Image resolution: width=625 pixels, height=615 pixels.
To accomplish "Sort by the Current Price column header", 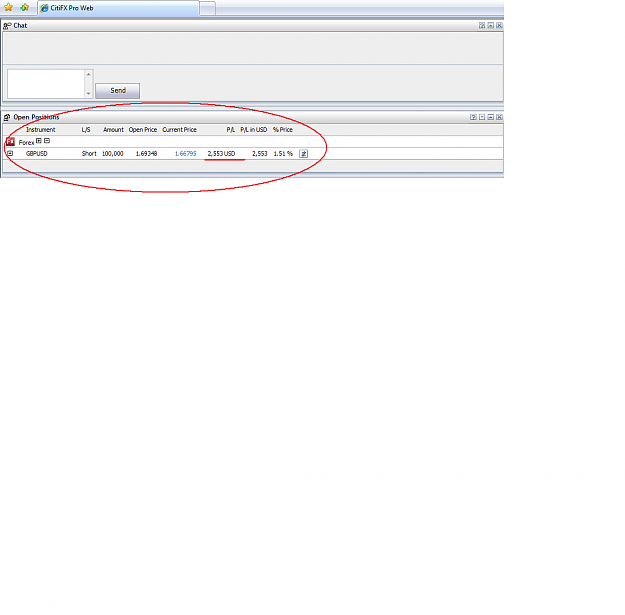I will [x=179, y=130].
